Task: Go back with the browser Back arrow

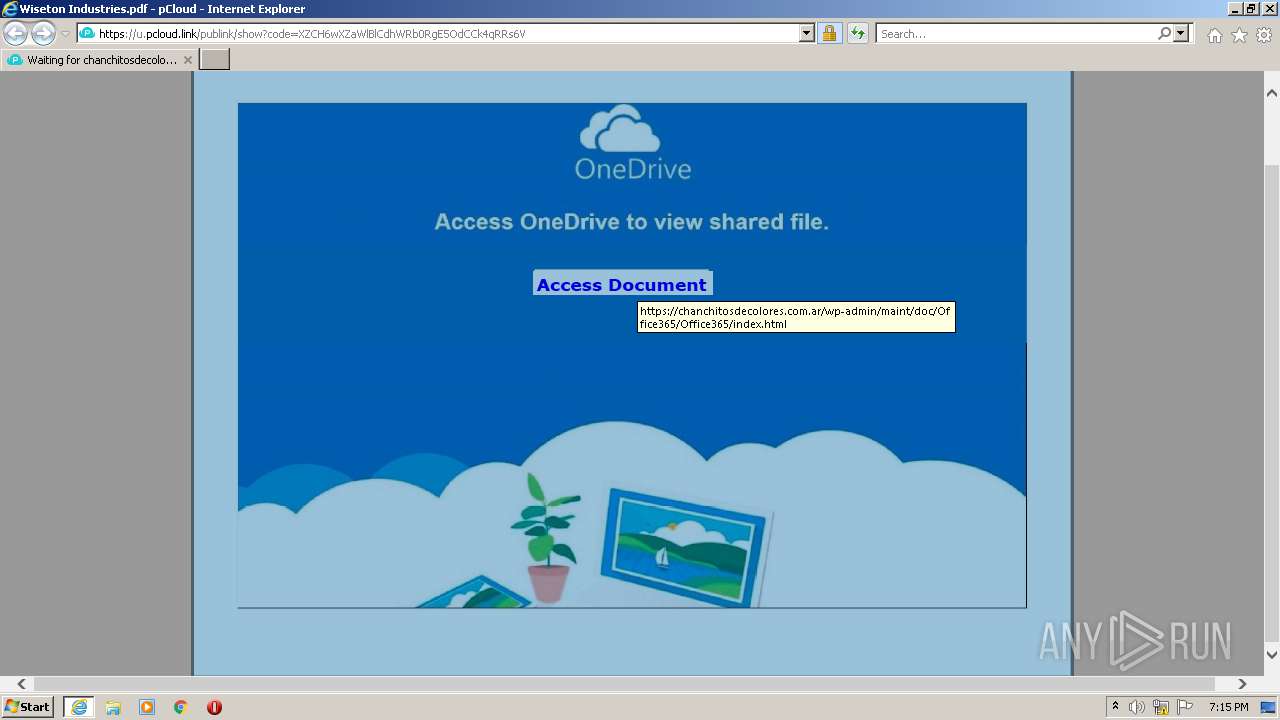Action: 16,34
